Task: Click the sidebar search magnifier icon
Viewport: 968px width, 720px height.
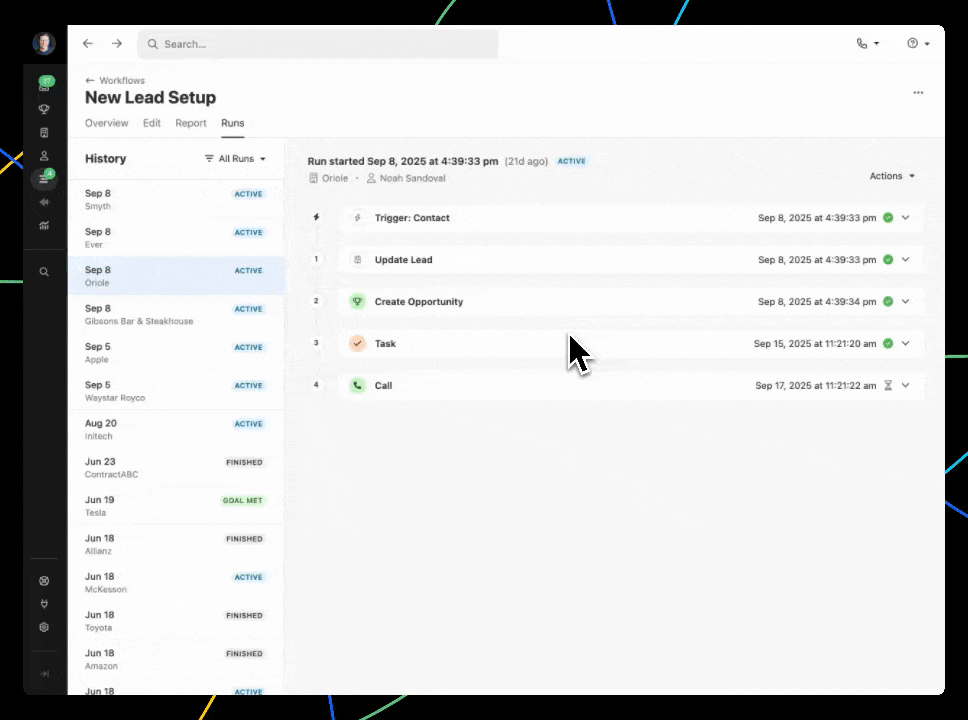Action: pyautogui.click(x=44, y=272)
